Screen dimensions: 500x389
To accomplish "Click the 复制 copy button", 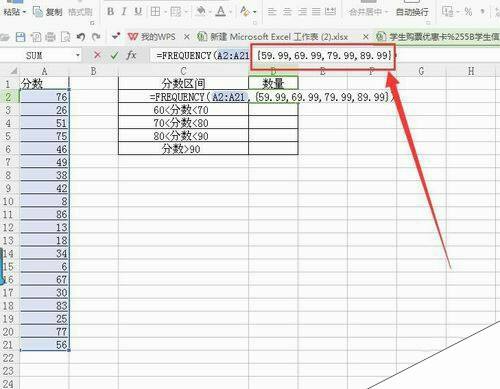I will 48,12.
